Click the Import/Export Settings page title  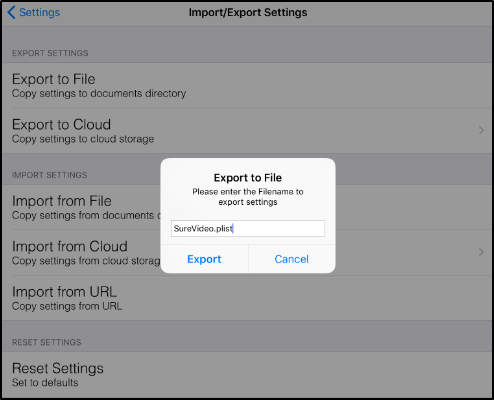tap(248, 12)
